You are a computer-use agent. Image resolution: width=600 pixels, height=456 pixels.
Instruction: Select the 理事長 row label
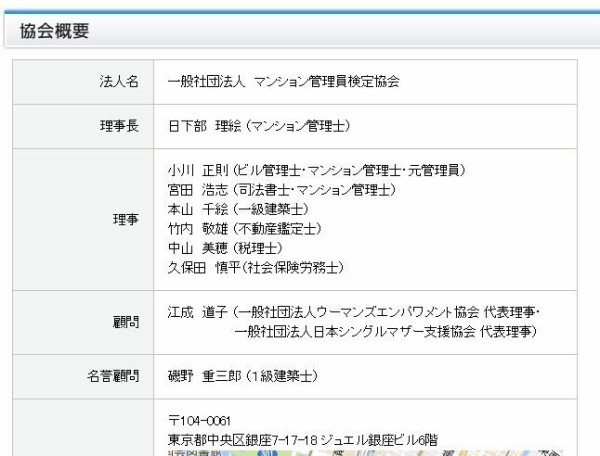(119, 125)
